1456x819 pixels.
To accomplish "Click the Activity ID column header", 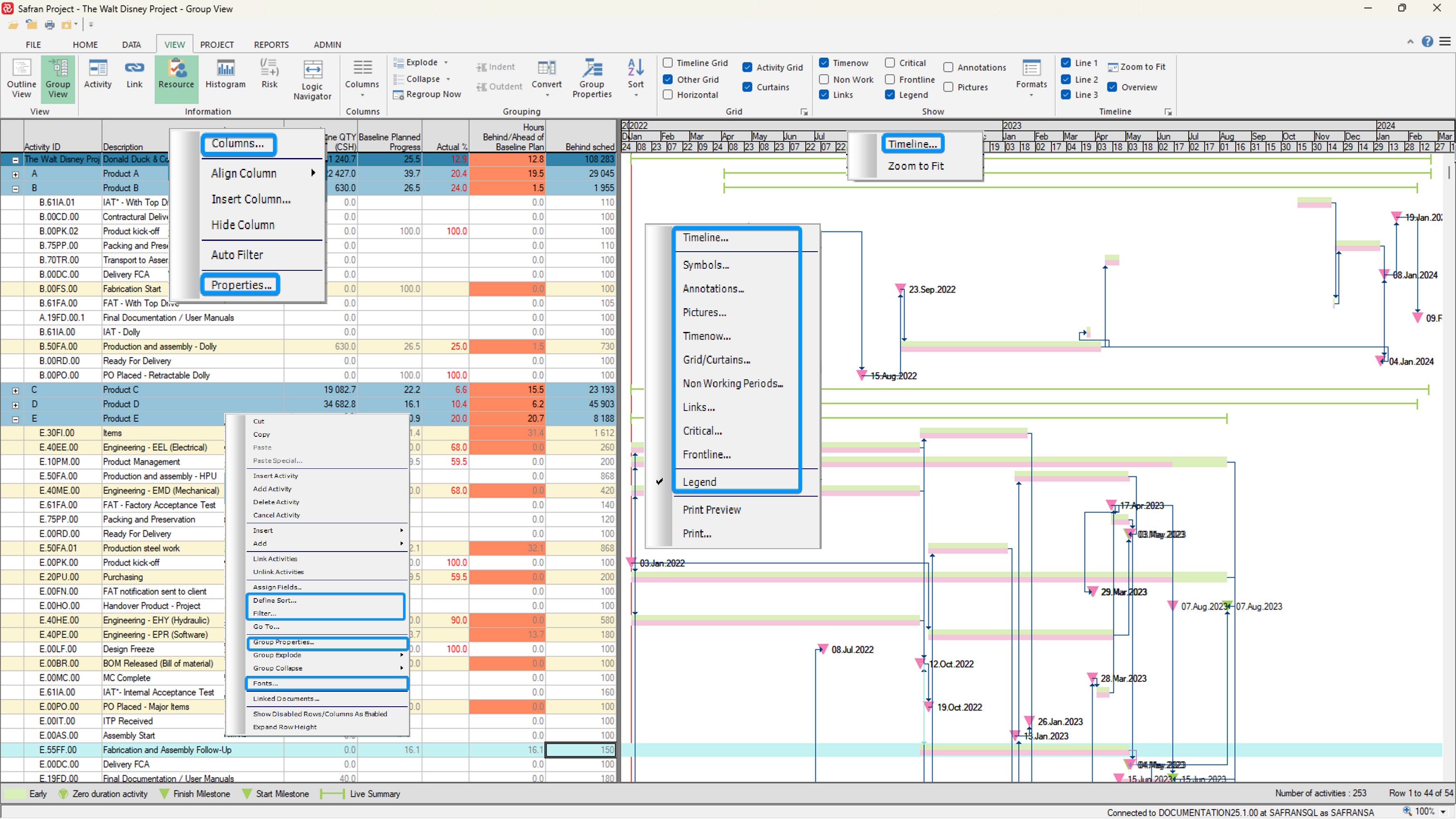I will 62,136.
